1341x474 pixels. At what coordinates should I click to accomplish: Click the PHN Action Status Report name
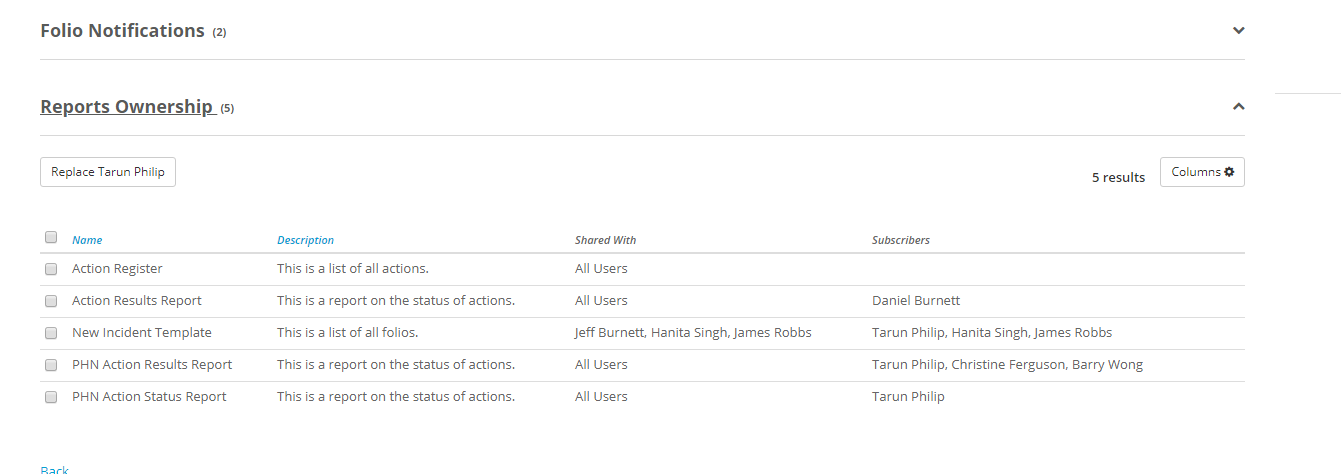(x=149, y=397)
